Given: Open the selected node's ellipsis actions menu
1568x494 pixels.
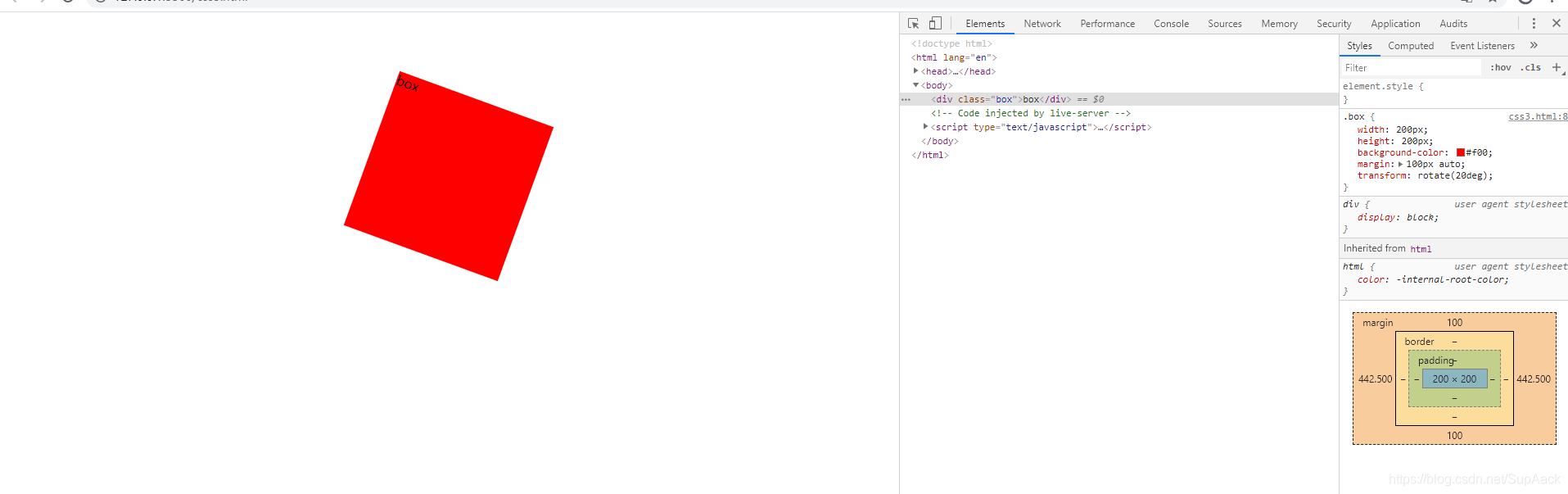Looking at the screenshot, I should point(906,99).
